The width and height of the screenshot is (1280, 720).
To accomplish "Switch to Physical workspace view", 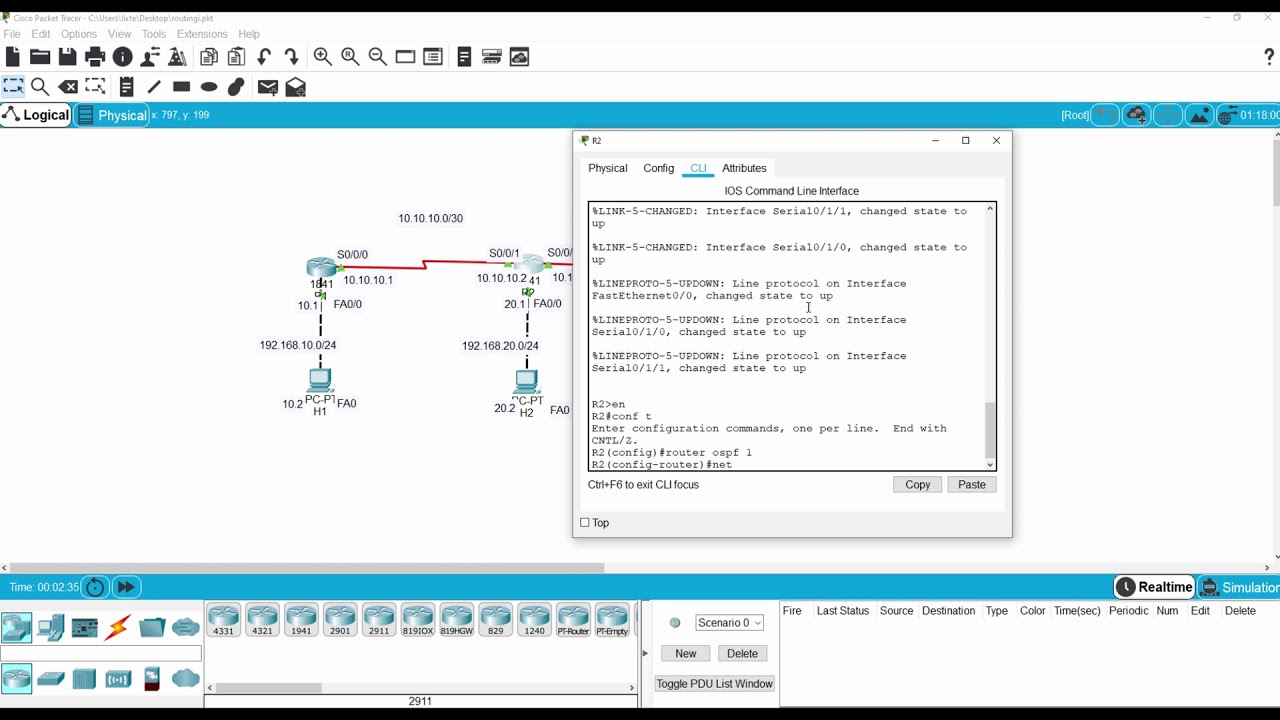I will point(113,115).
